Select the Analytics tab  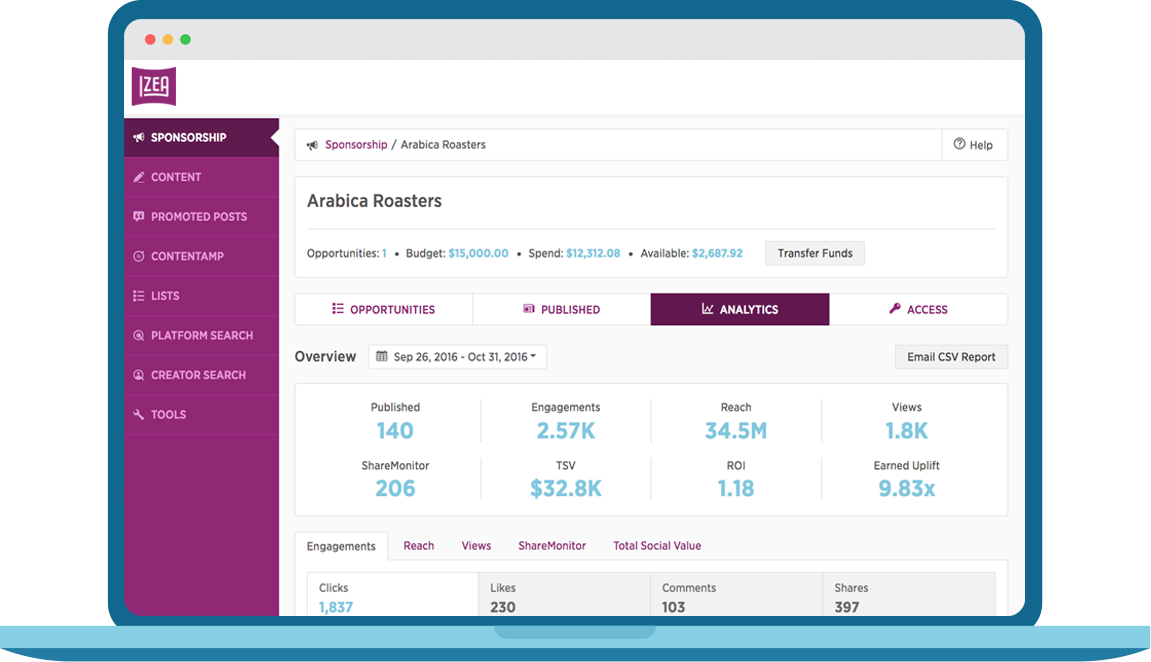pos(740,309)
